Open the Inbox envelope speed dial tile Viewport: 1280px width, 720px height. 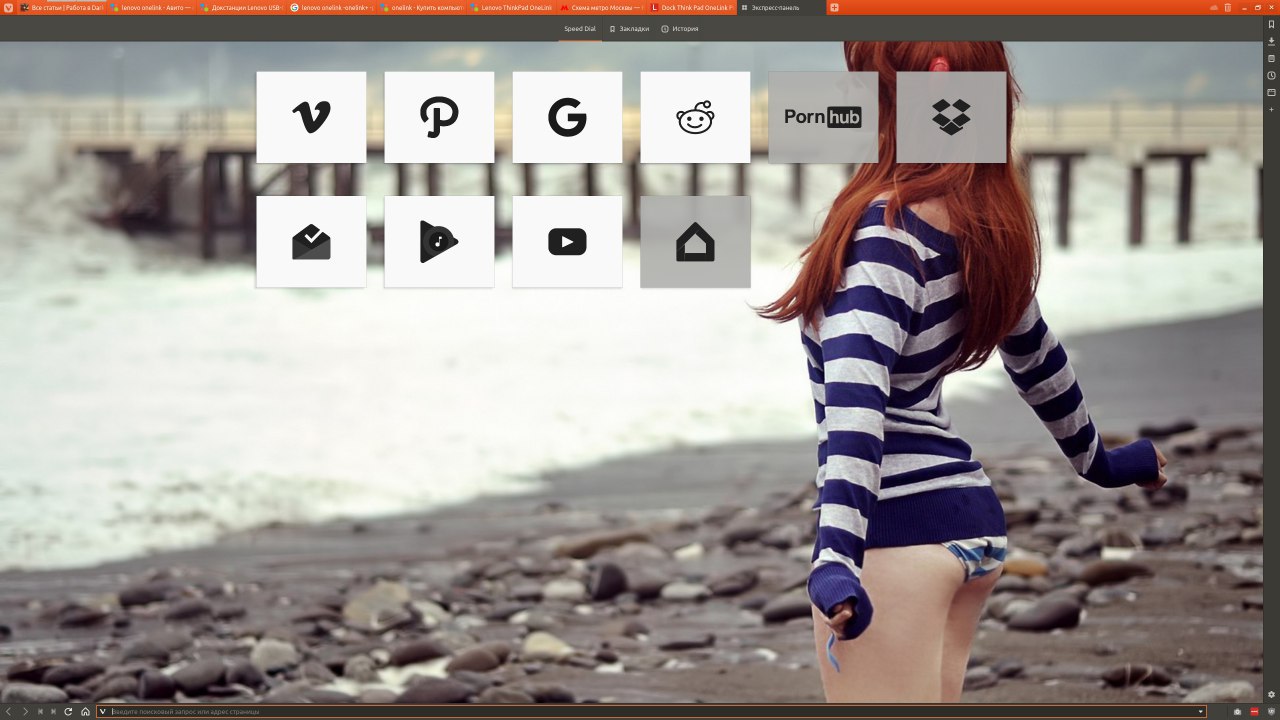click(x=311, y=242)
